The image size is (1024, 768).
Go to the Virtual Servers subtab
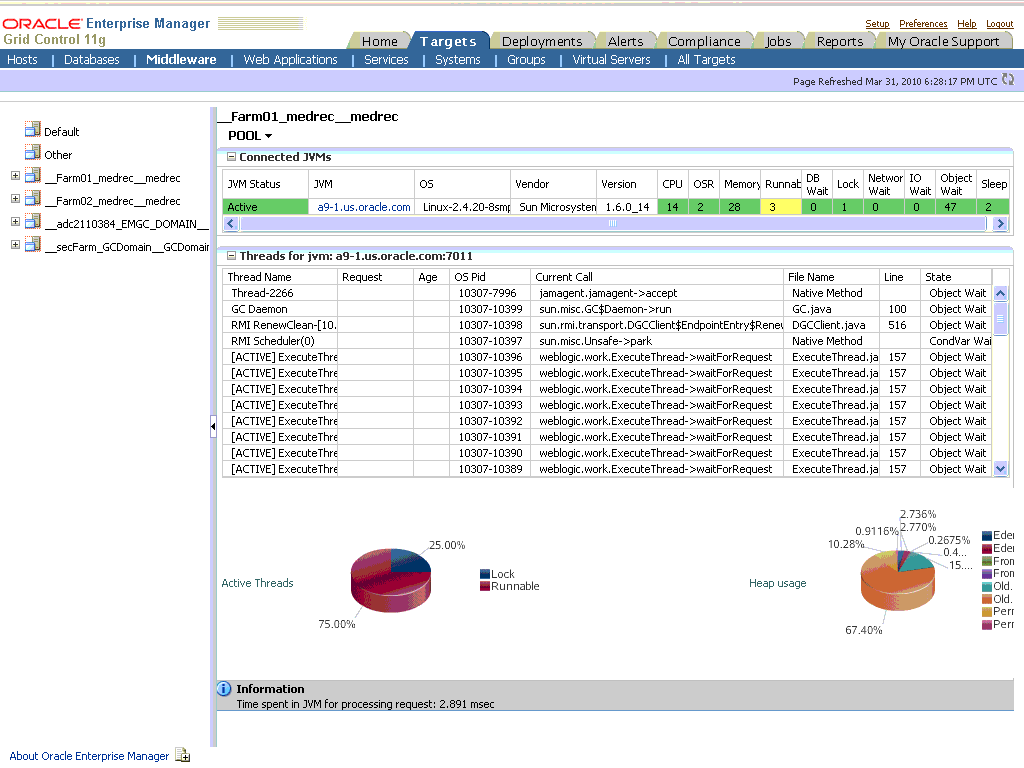point(611,59)
